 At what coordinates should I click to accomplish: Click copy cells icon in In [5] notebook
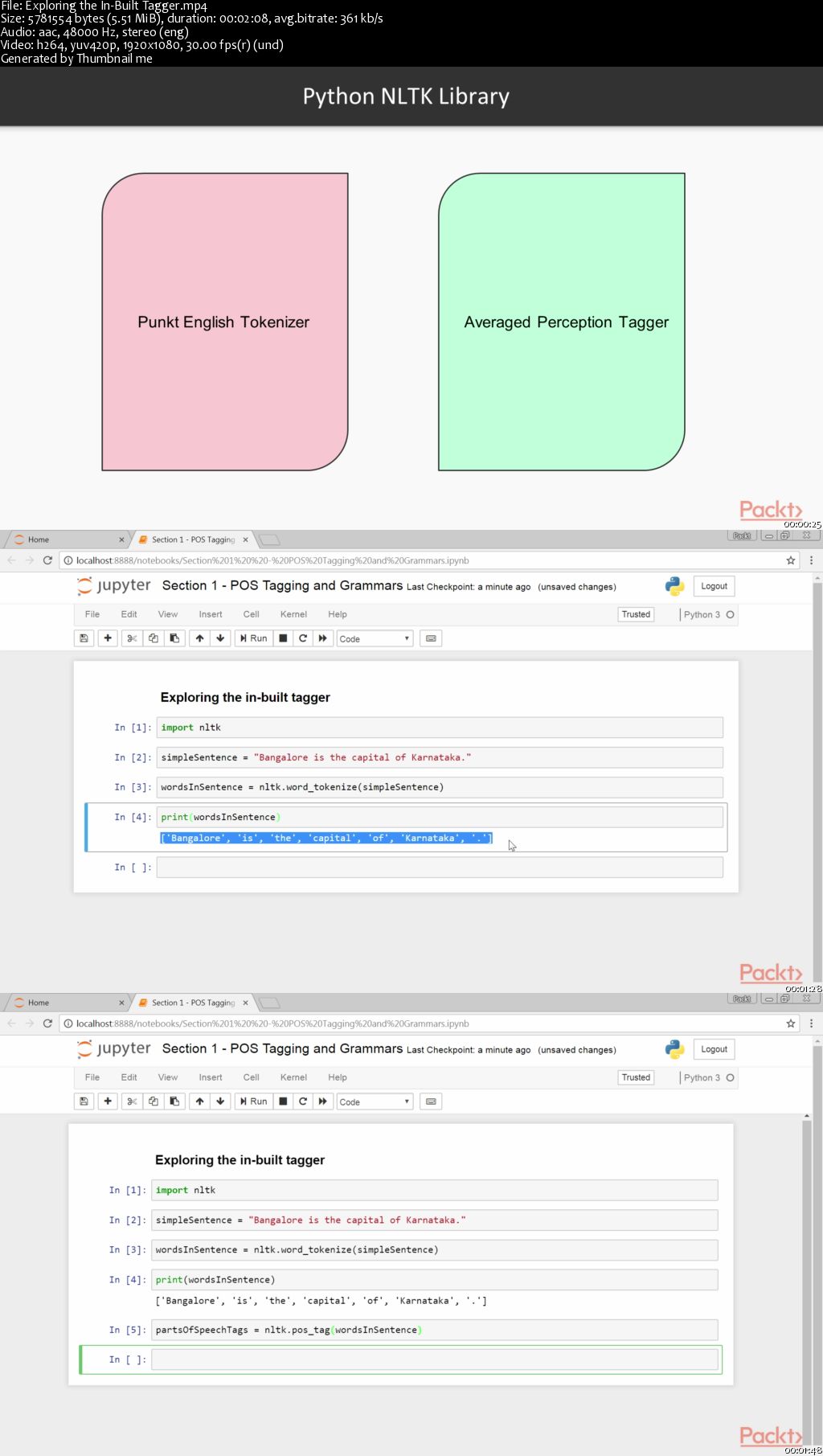click(154, 1101)
